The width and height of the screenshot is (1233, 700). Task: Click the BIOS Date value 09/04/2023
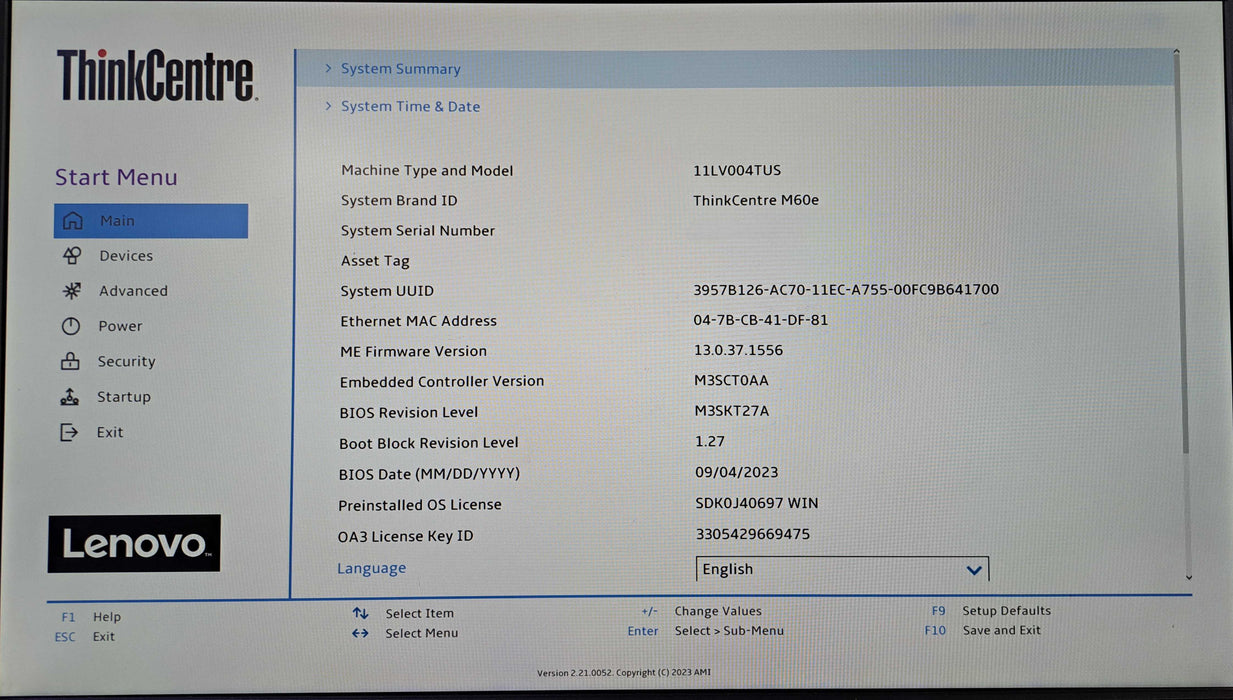pos(737,472)
